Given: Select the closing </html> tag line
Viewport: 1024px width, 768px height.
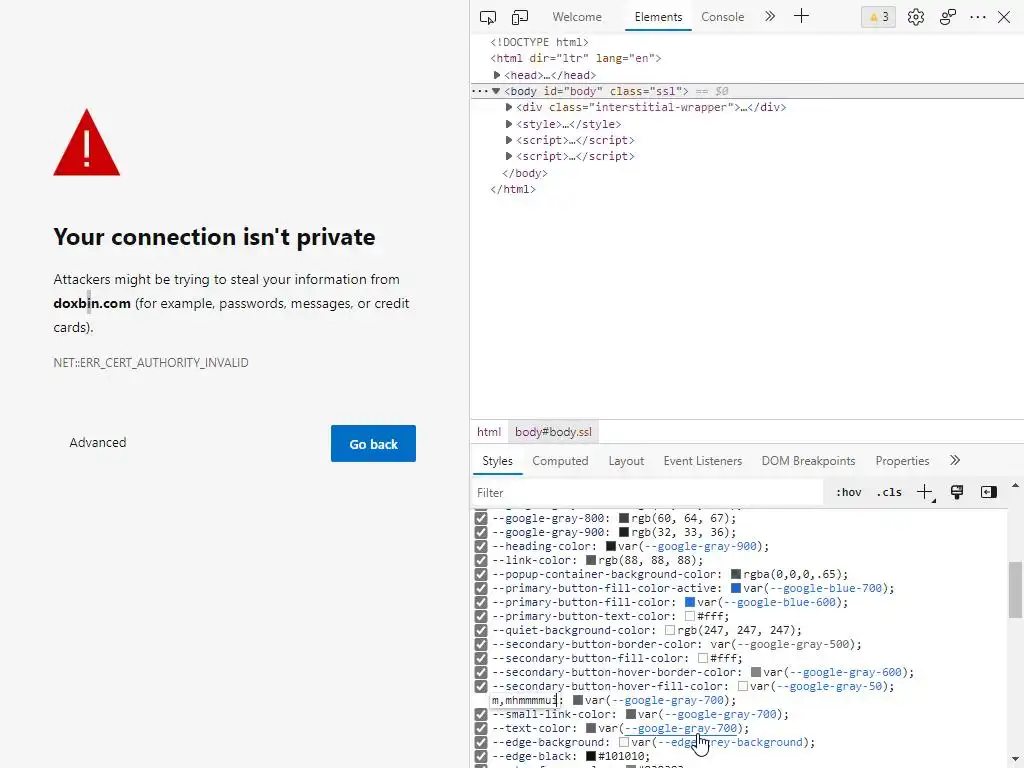Looking at the screenshot, I should [x=513, y=189].
